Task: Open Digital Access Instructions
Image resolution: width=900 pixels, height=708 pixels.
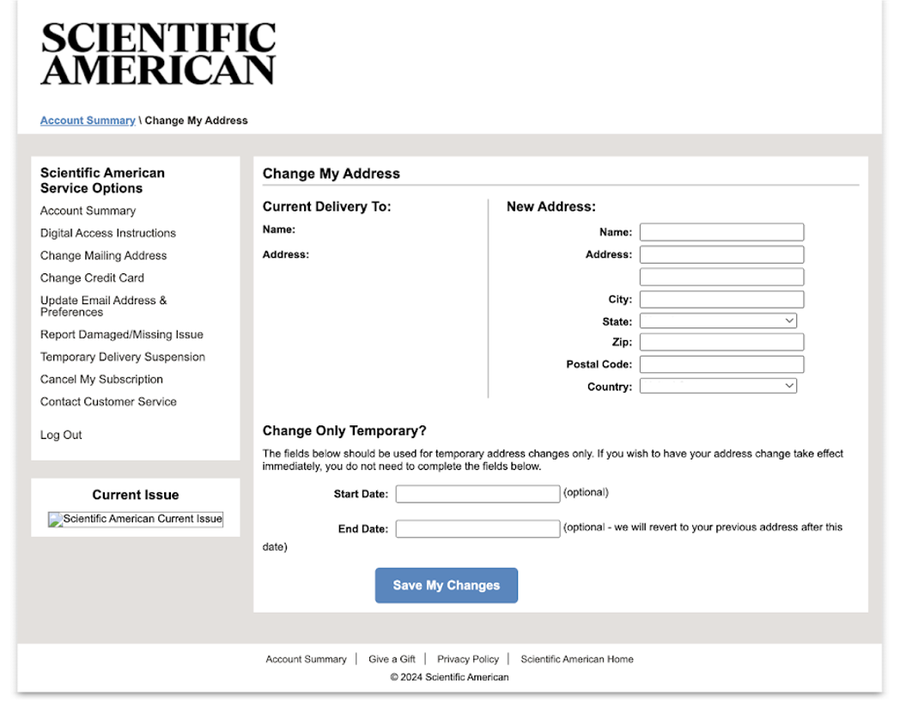Action: 107,233
